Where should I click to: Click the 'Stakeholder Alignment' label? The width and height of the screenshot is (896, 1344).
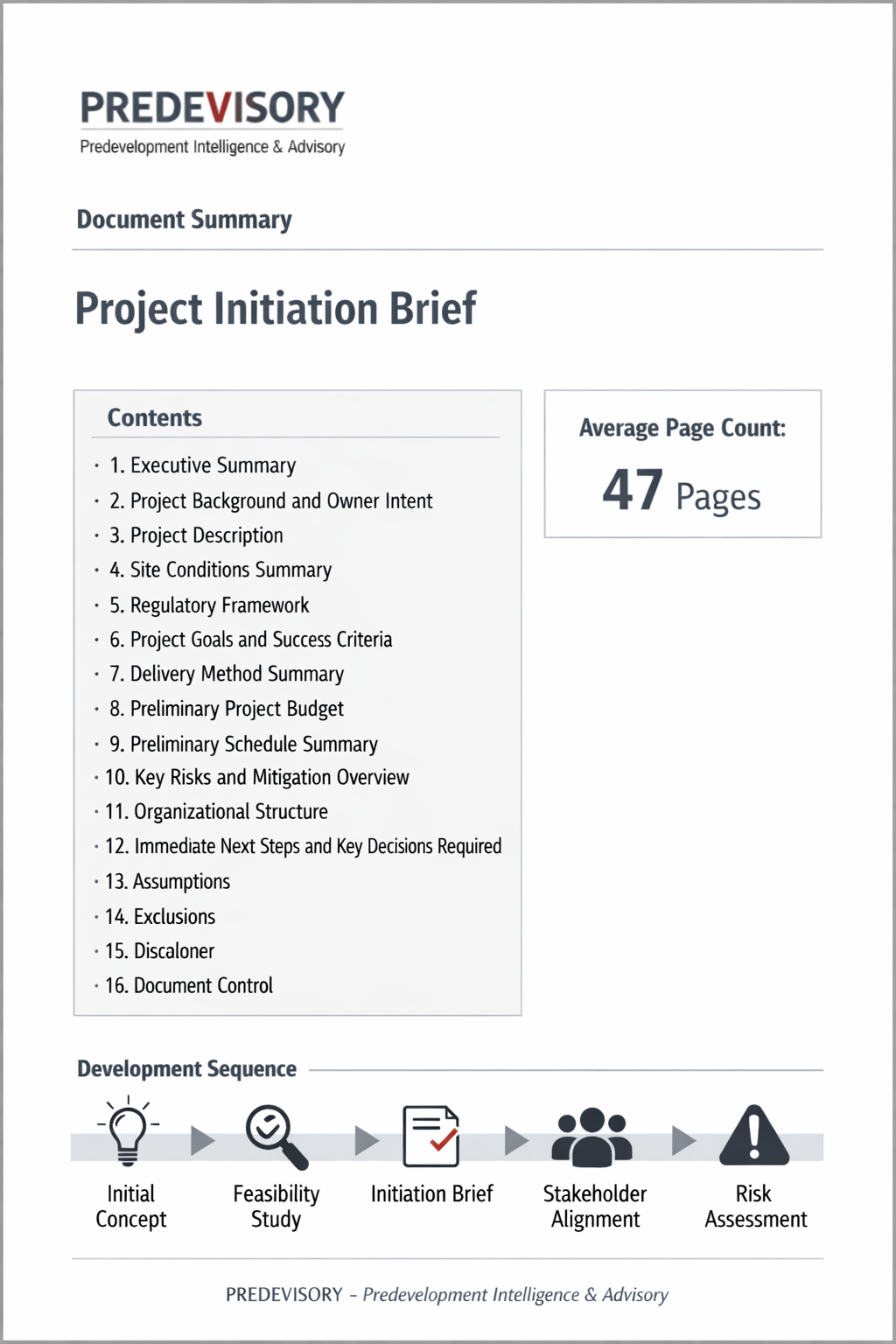pos(595,1207)
